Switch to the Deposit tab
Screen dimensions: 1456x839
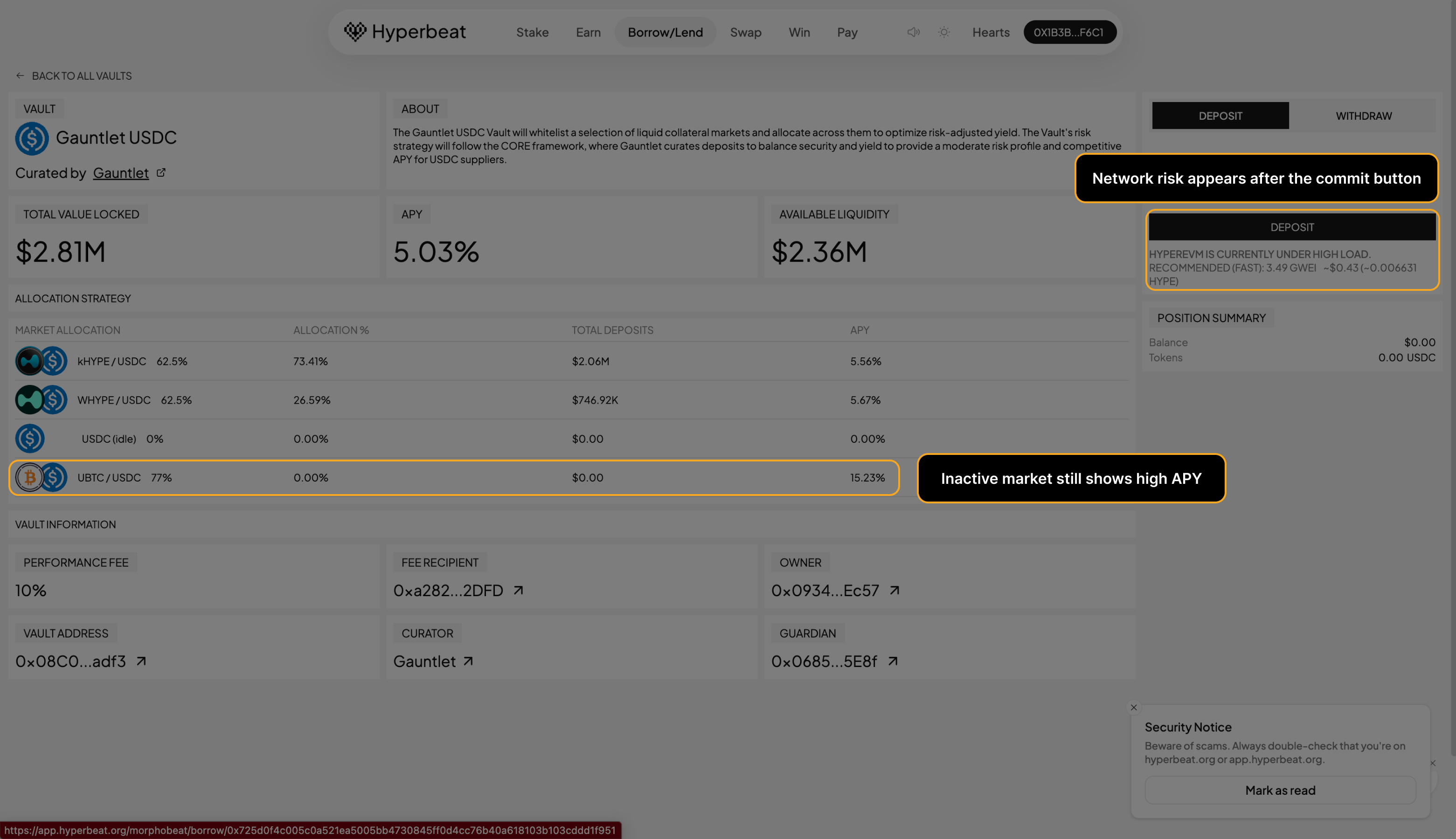pyautogui.click(x=1220, y=116)
